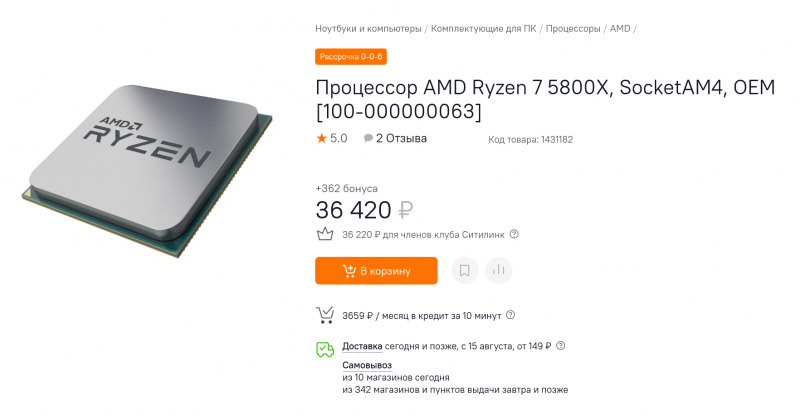Image resolution: width=800 pixels, height=415 pixels.
Task: Click the green delivery truck icon
Action: 325,349
